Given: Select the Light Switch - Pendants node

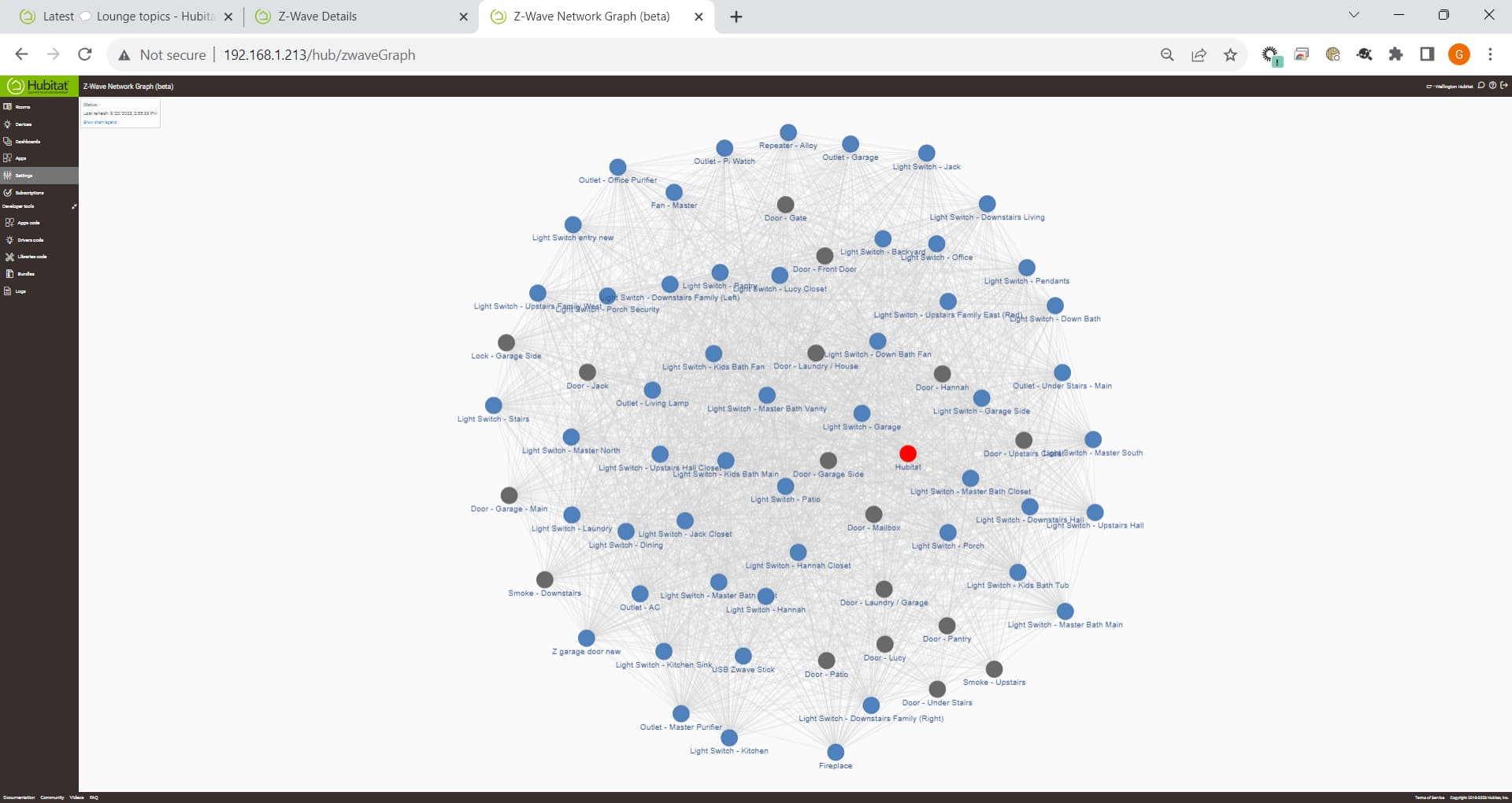Looking at the screenshot, I should tap(1027, 268).
